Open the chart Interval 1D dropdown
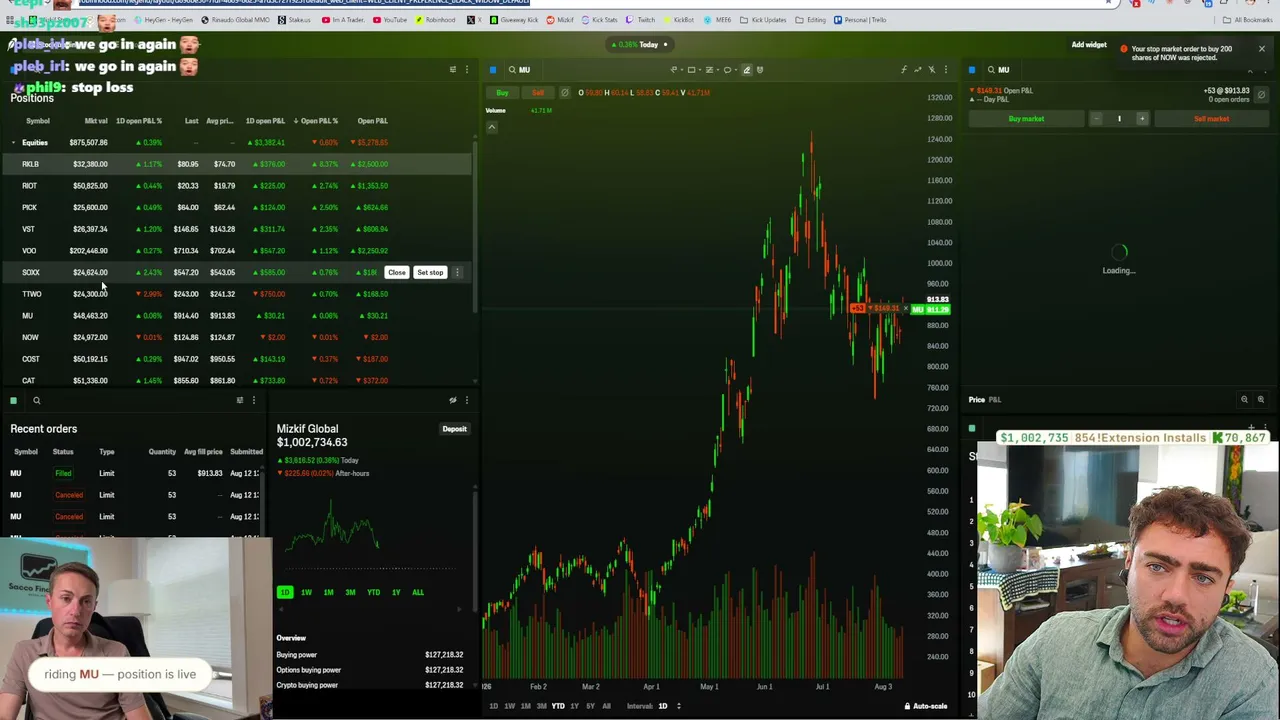Image resolution: width=1280 pixels, height=720 pixels. 668,707
